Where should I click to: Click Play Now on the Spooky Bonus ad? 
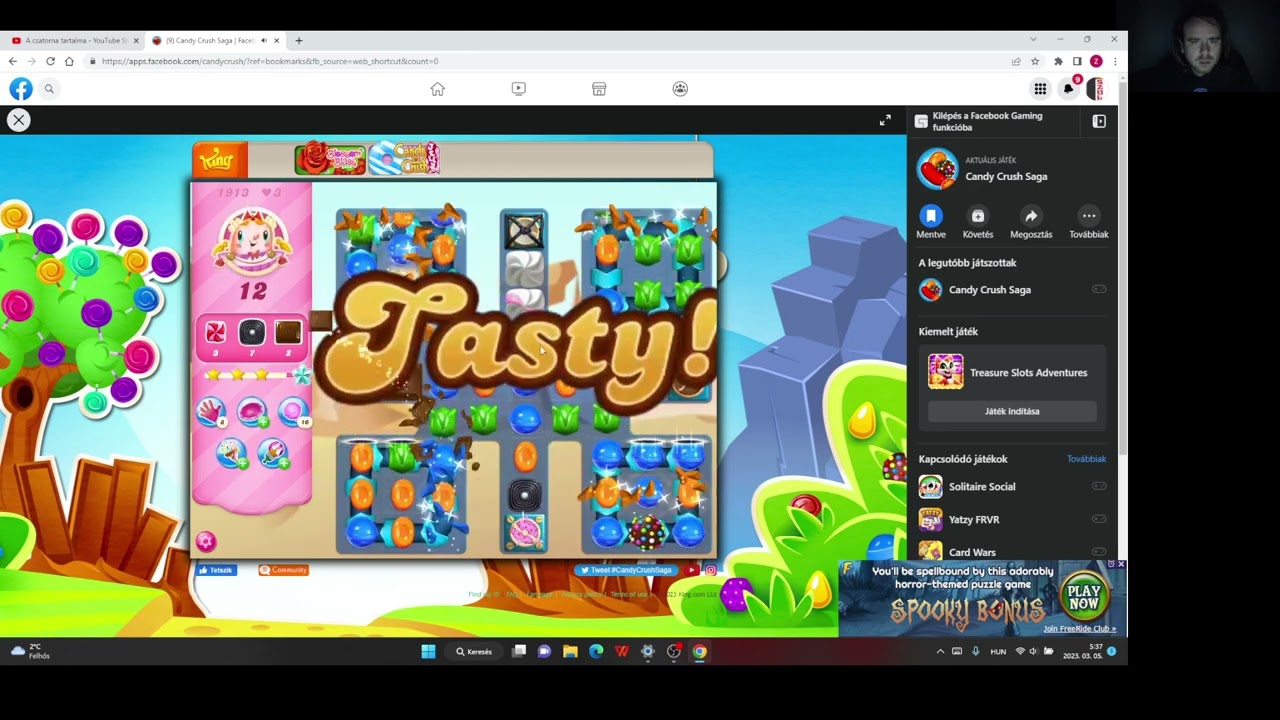[x=1083, y=597]
